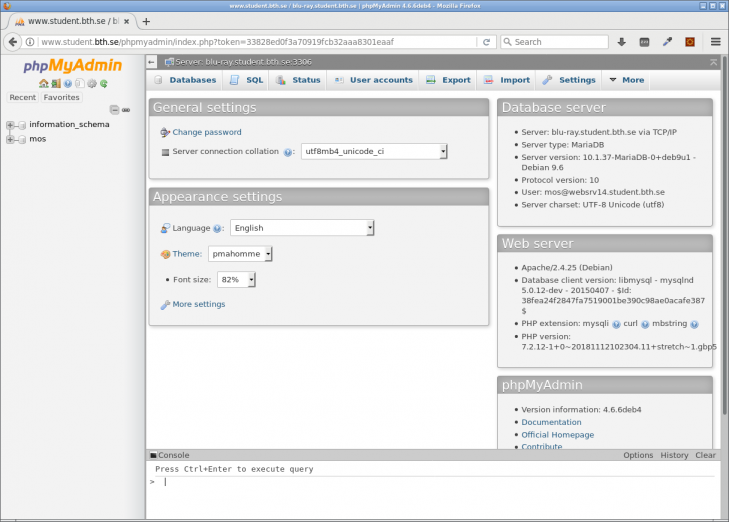Open the Status tab
The width and height of the screenshot is (729, 522).
(298, 80)
